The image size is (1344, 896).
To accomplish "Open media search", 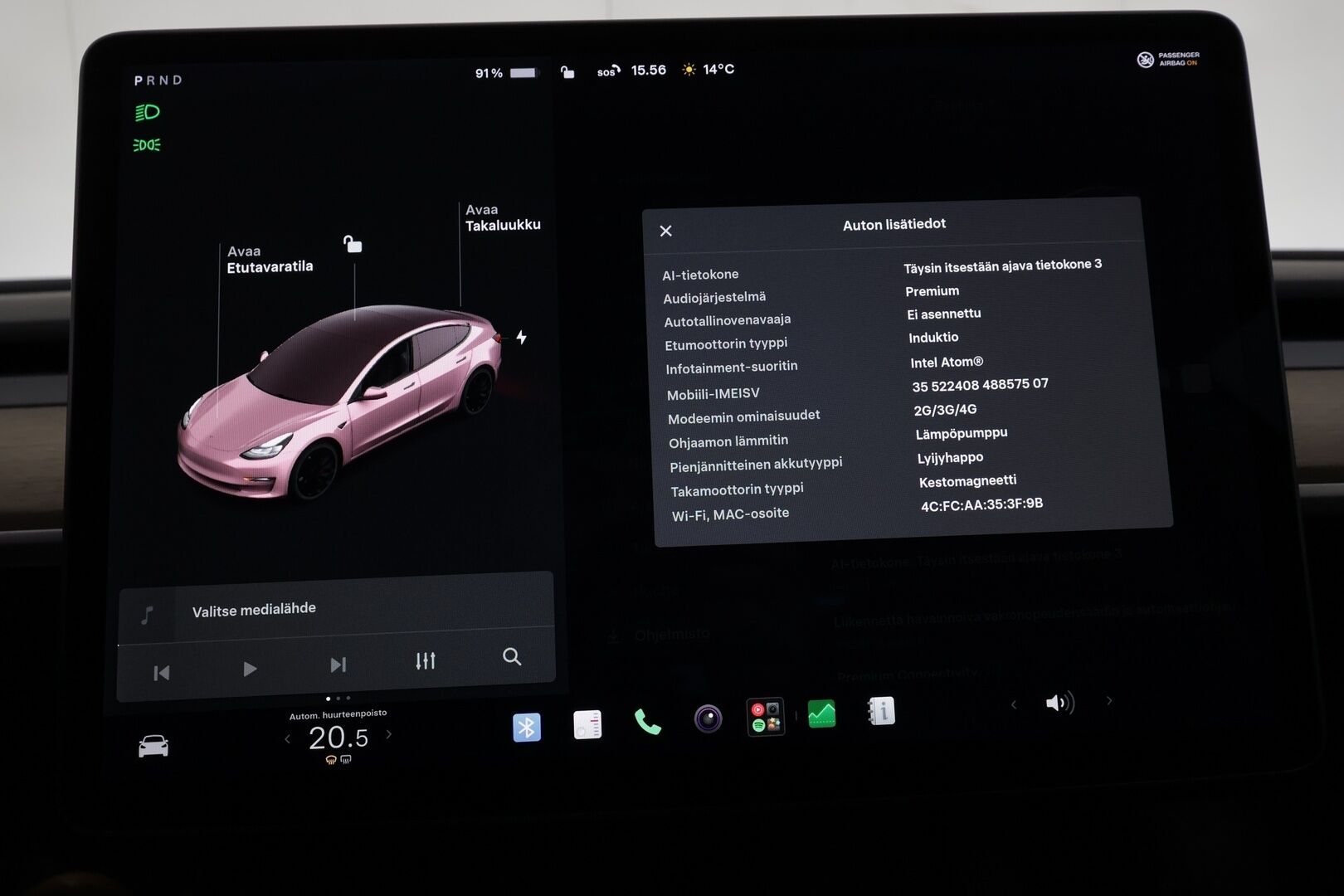I will click(512, 657).
